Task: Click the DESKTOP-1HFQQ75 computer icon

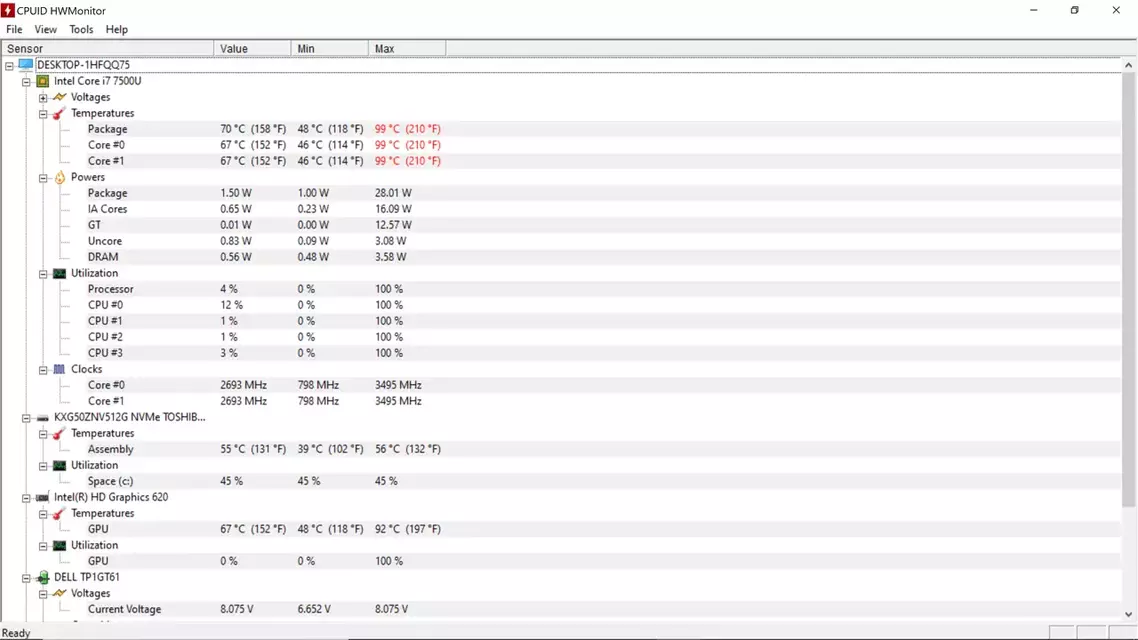Action: tap(26, 65)
